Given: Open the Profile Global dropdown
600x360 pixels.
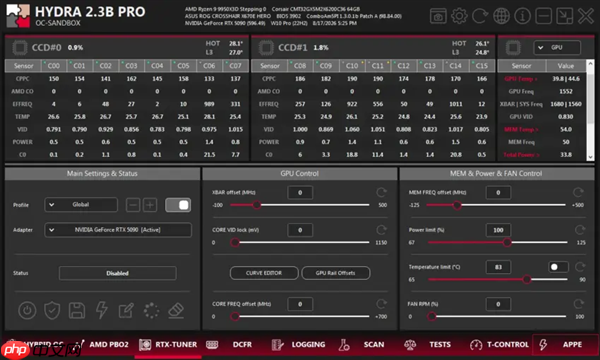Looking at the screenshot, I should [81, 205].
